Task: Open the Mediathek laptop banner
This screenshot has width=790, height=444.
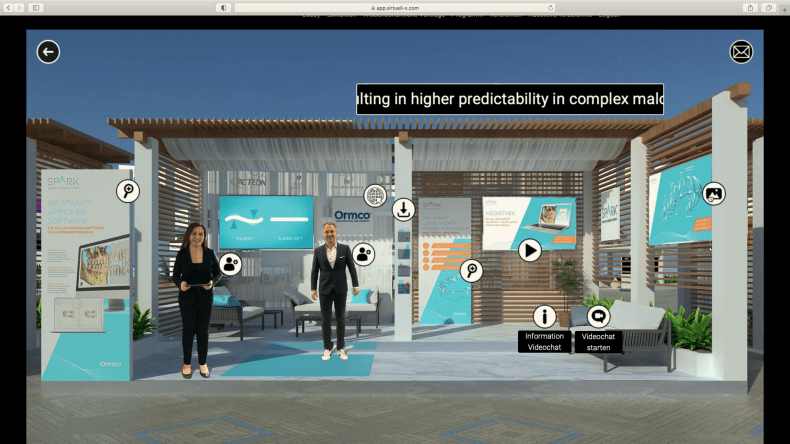Action: pos(529,223)
